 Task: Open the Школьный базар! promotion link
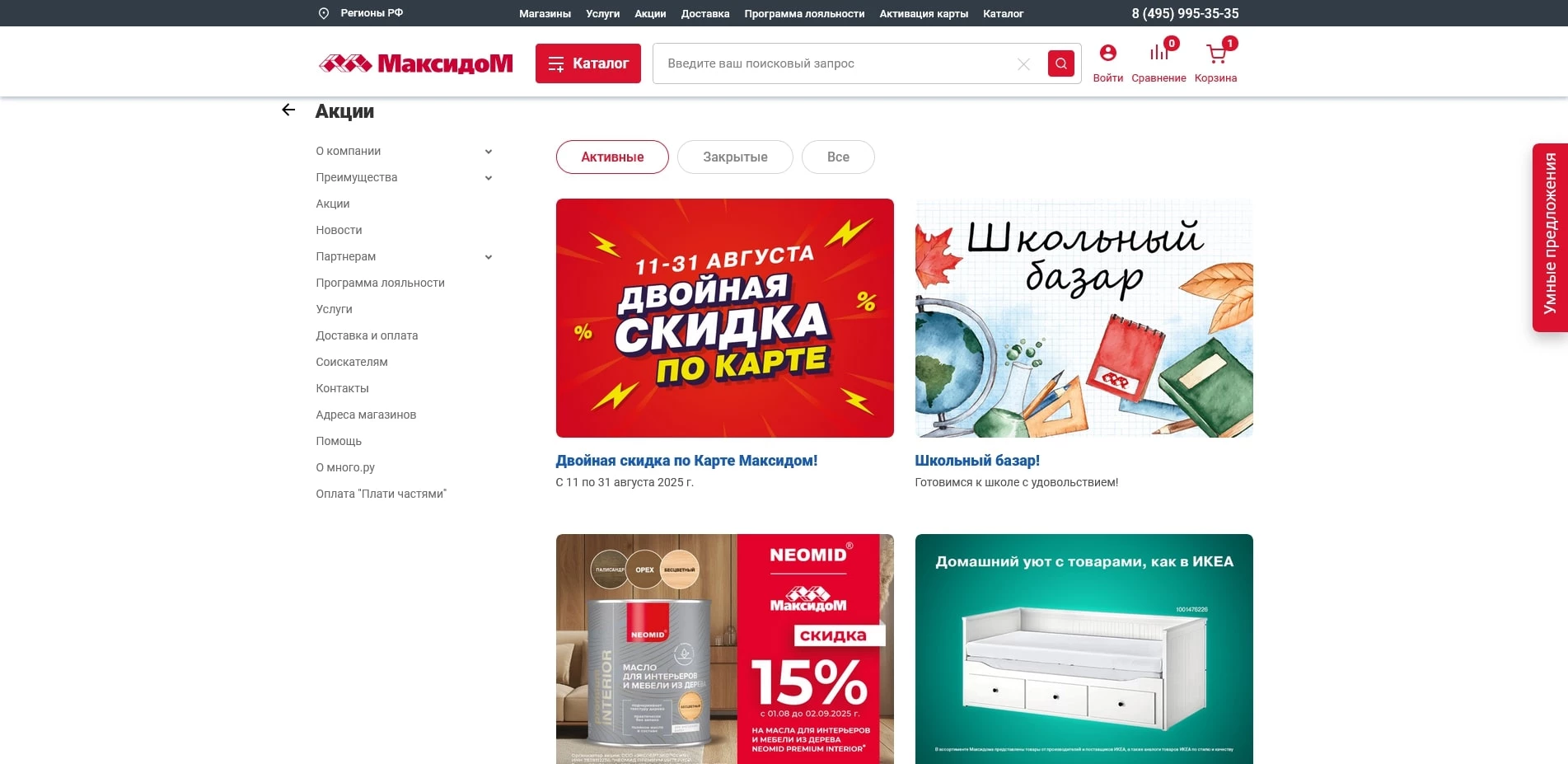(977, 461)
